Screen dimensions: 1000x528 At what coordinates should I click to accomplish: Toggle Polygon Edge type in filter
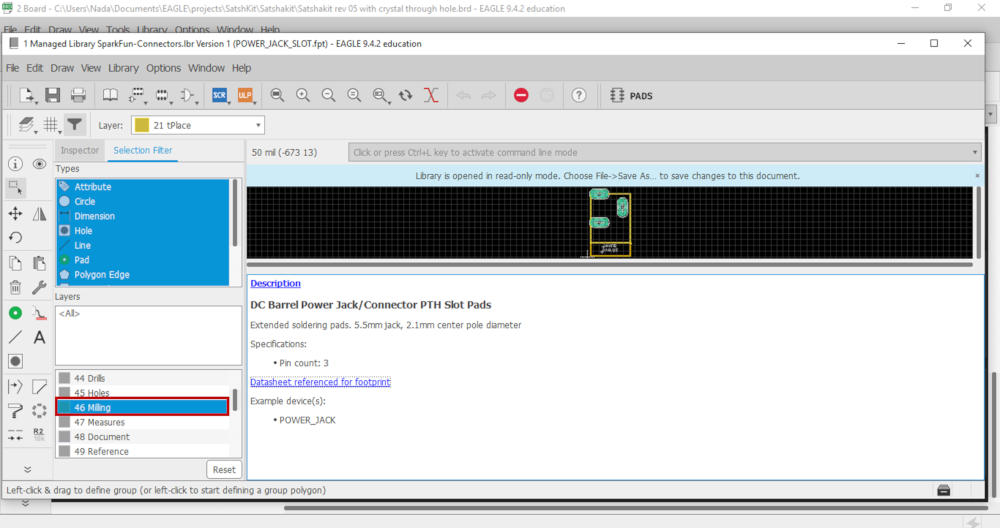coord(142,275)
